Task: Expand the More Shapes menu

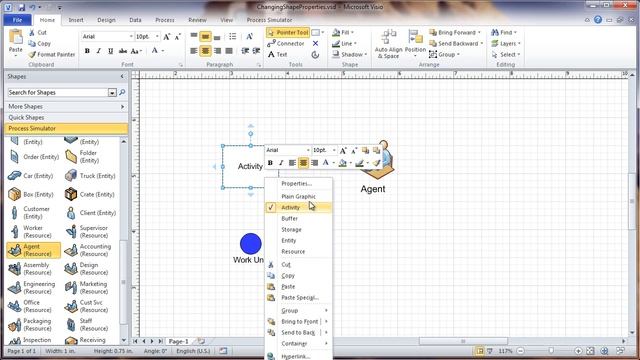Action: pyautogui.click(x=66, y=107)
